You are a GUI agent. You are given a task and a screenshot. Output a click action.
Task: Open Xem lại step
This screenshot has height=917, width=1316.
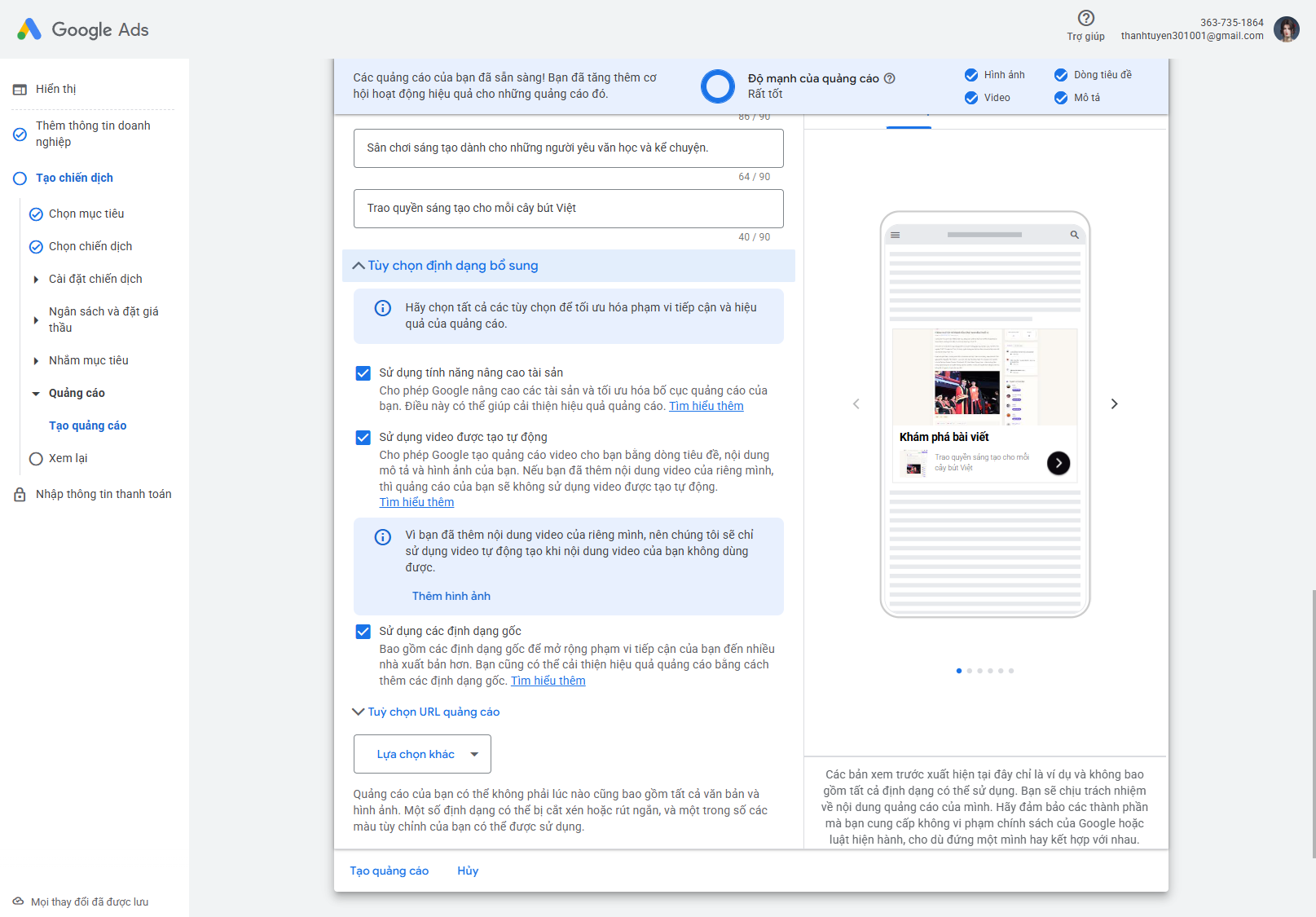tap(68, 458)
